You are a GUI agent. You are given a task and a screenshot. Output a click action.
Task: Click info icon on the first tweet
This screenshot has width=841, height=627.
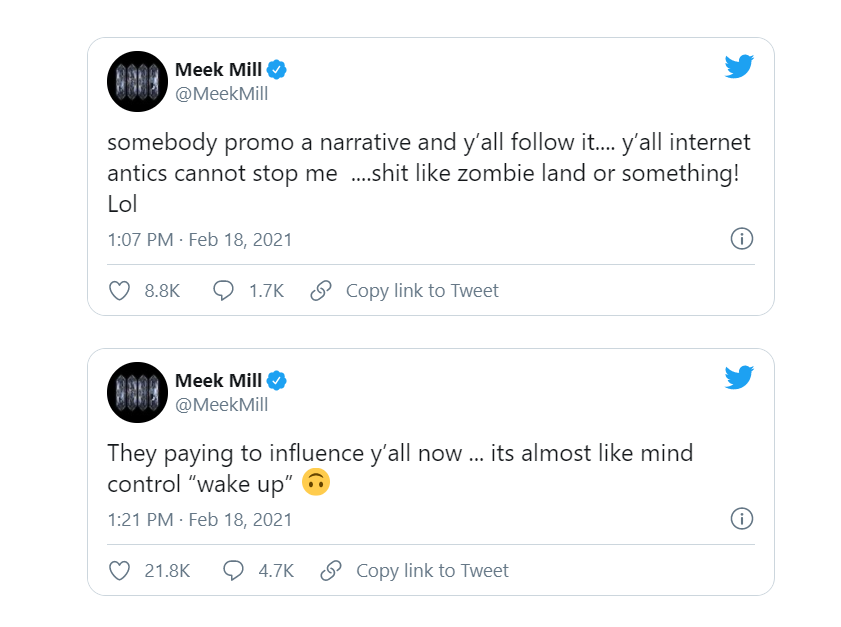tap(742, 239)
